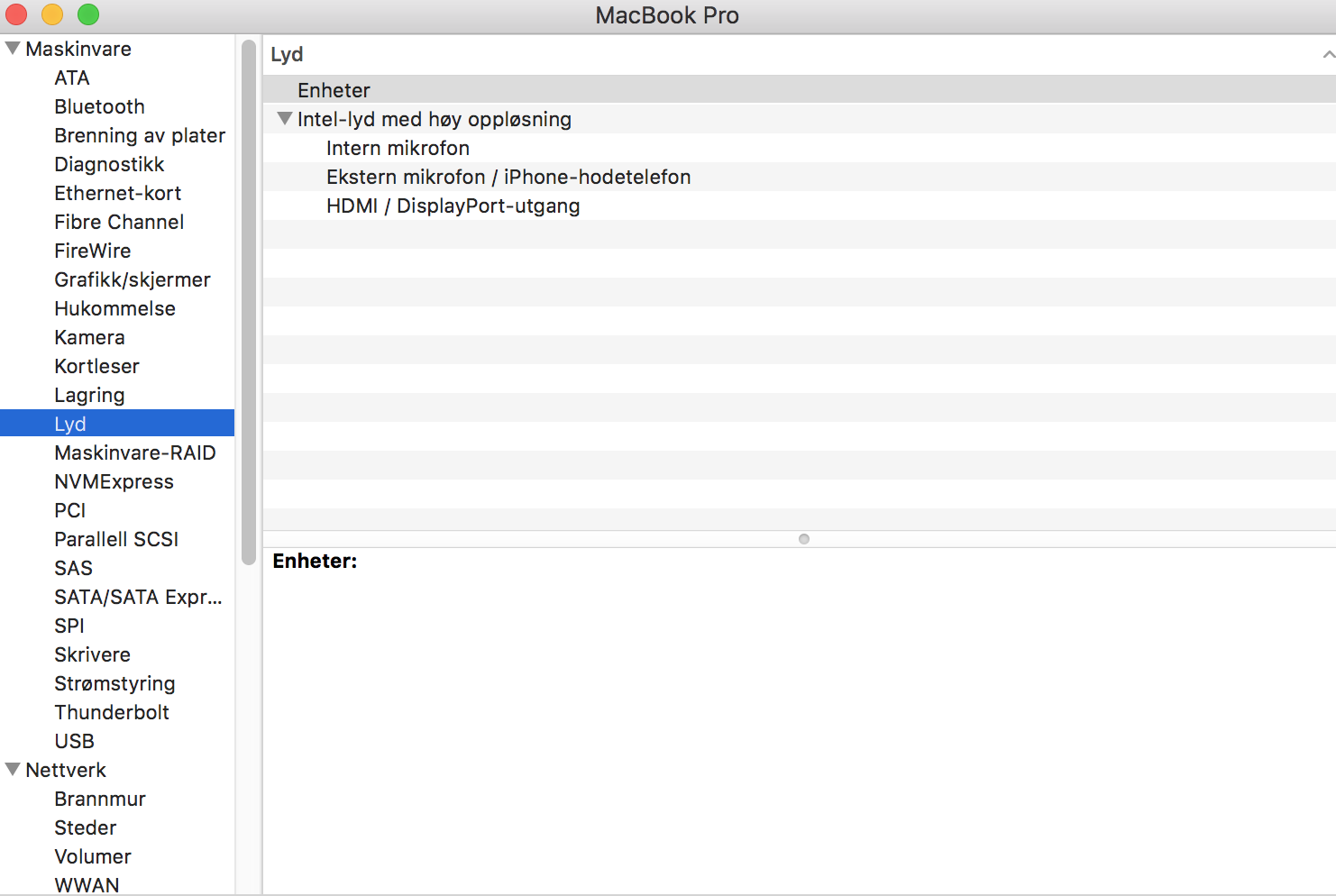
Task: Collapse the Maskinvare section triangle
Action: tap(13, 48)
